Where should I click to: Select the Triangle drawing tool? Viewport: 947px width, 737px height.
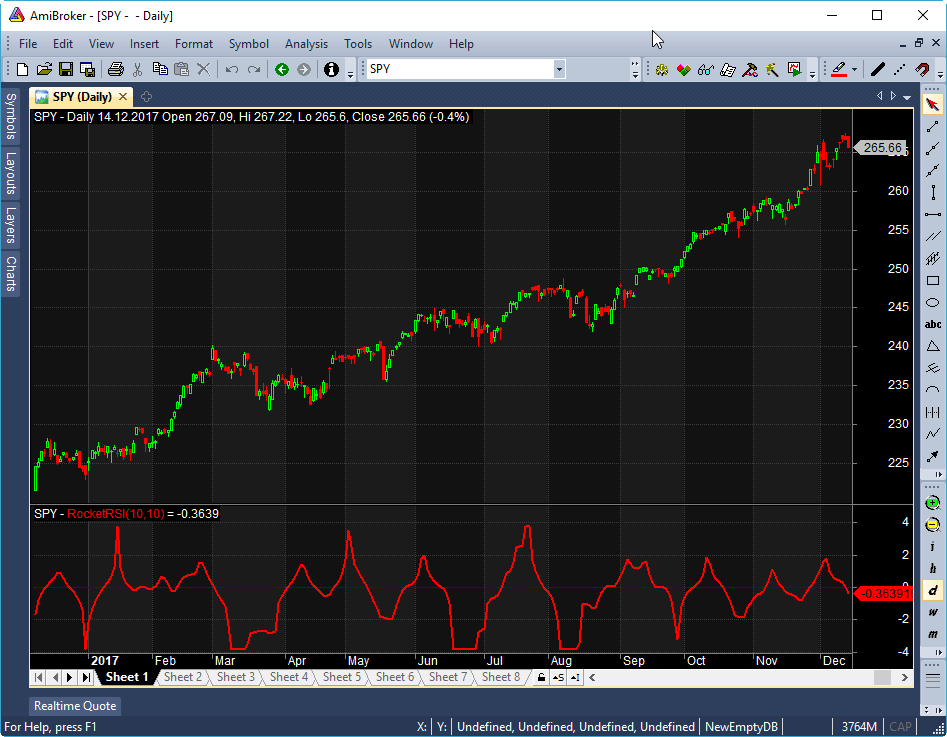click(933, 346)
